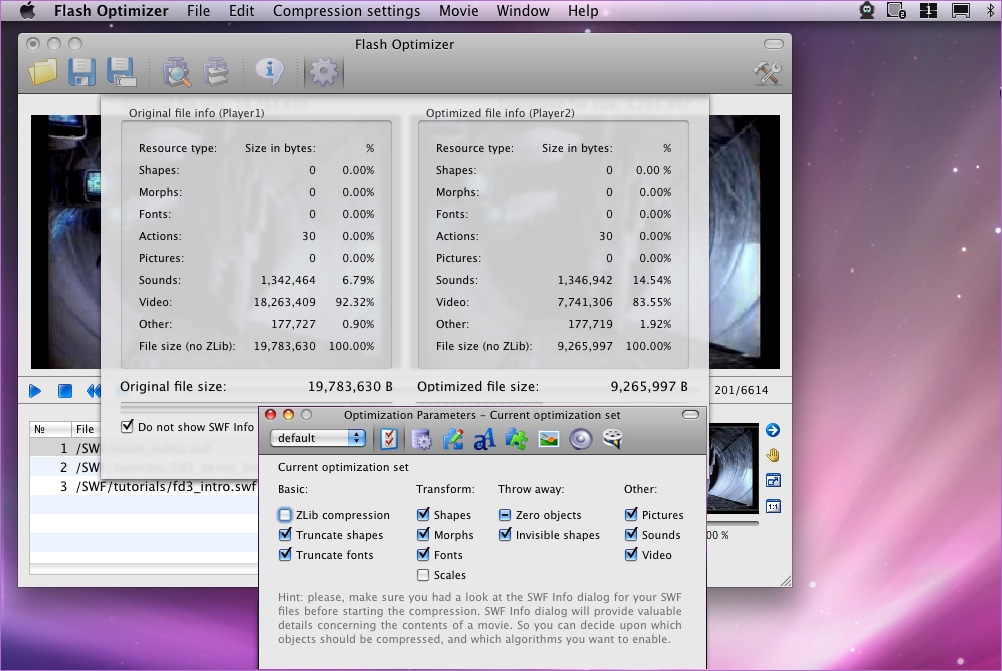Click the 'File' column header
Image resolution: width=1002 pixels, height=671 pixels.
[x=85, y=429]
